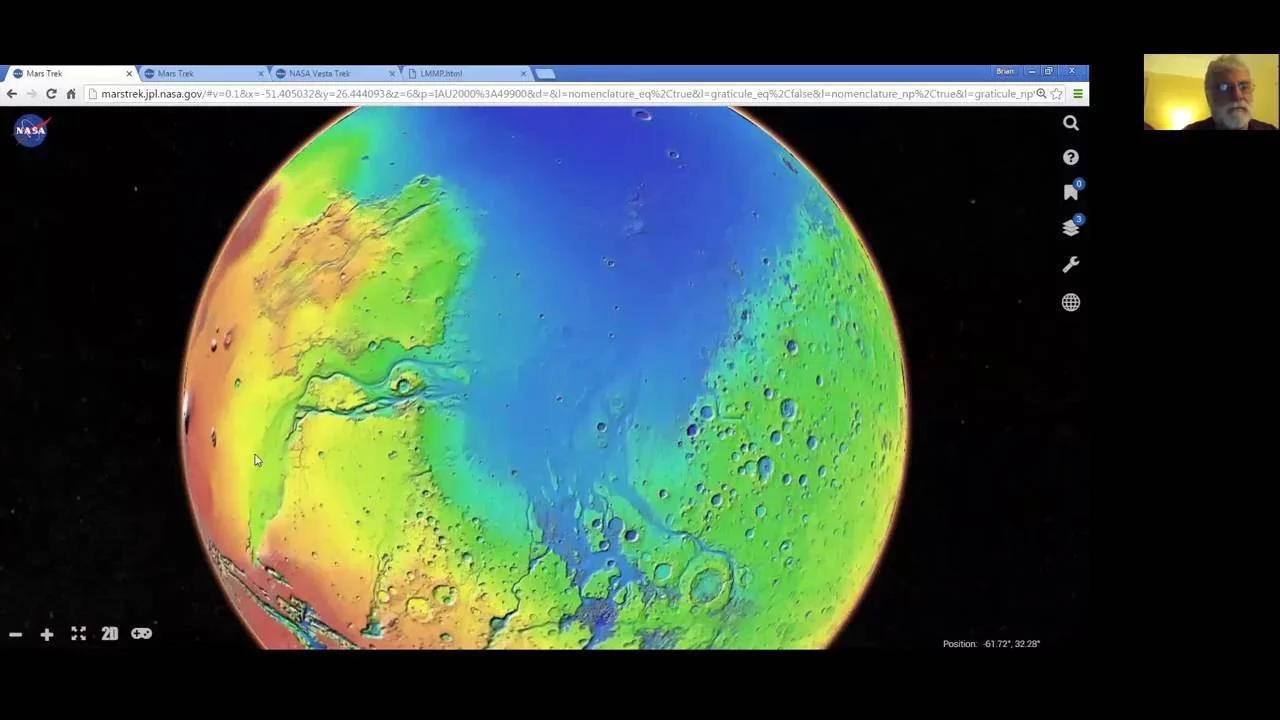Open the Chrome menu button
Image resolution: width=1280 pixels, height=720 pixels.
pos(1077,93)
